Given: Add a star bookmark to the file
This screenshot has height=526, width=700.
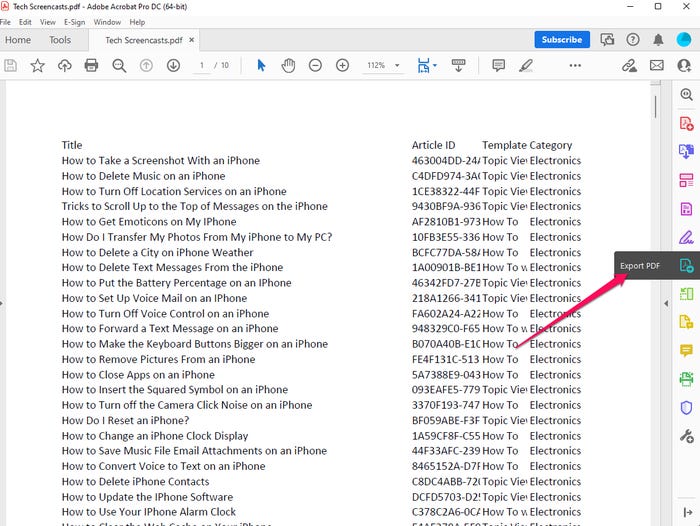Looking at the screenshot, I should coord(38,66).
